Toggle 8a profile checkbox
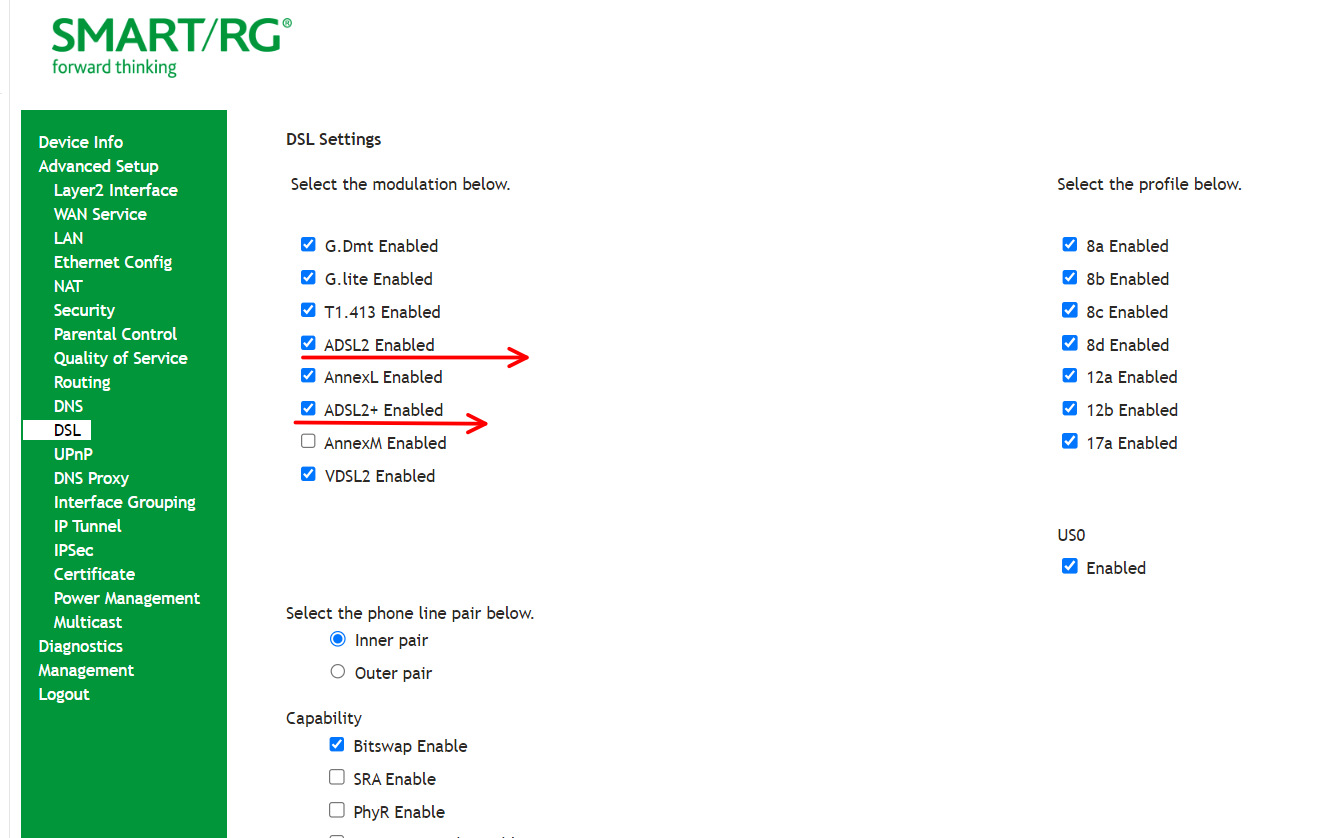Screen dimensions: 1318x838 coord(1070,244)
